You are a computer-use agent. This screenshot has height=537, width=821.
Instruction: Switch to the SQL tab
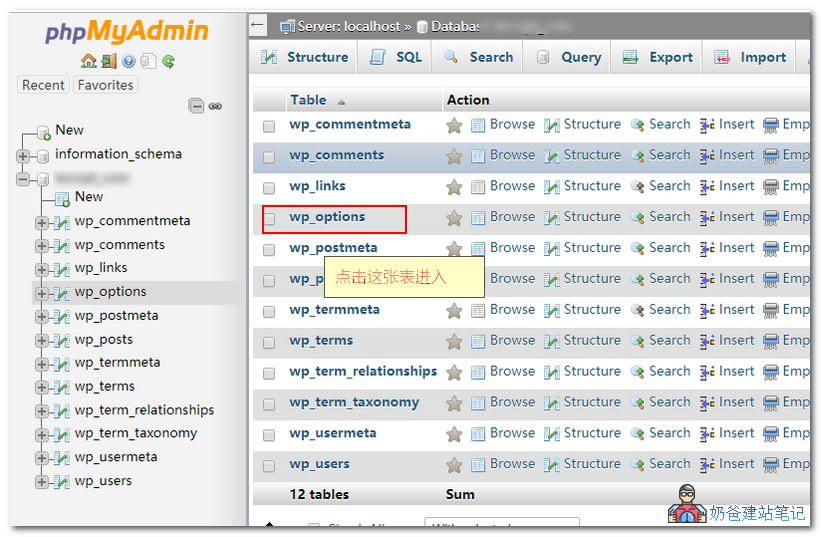tap(397, 57)
